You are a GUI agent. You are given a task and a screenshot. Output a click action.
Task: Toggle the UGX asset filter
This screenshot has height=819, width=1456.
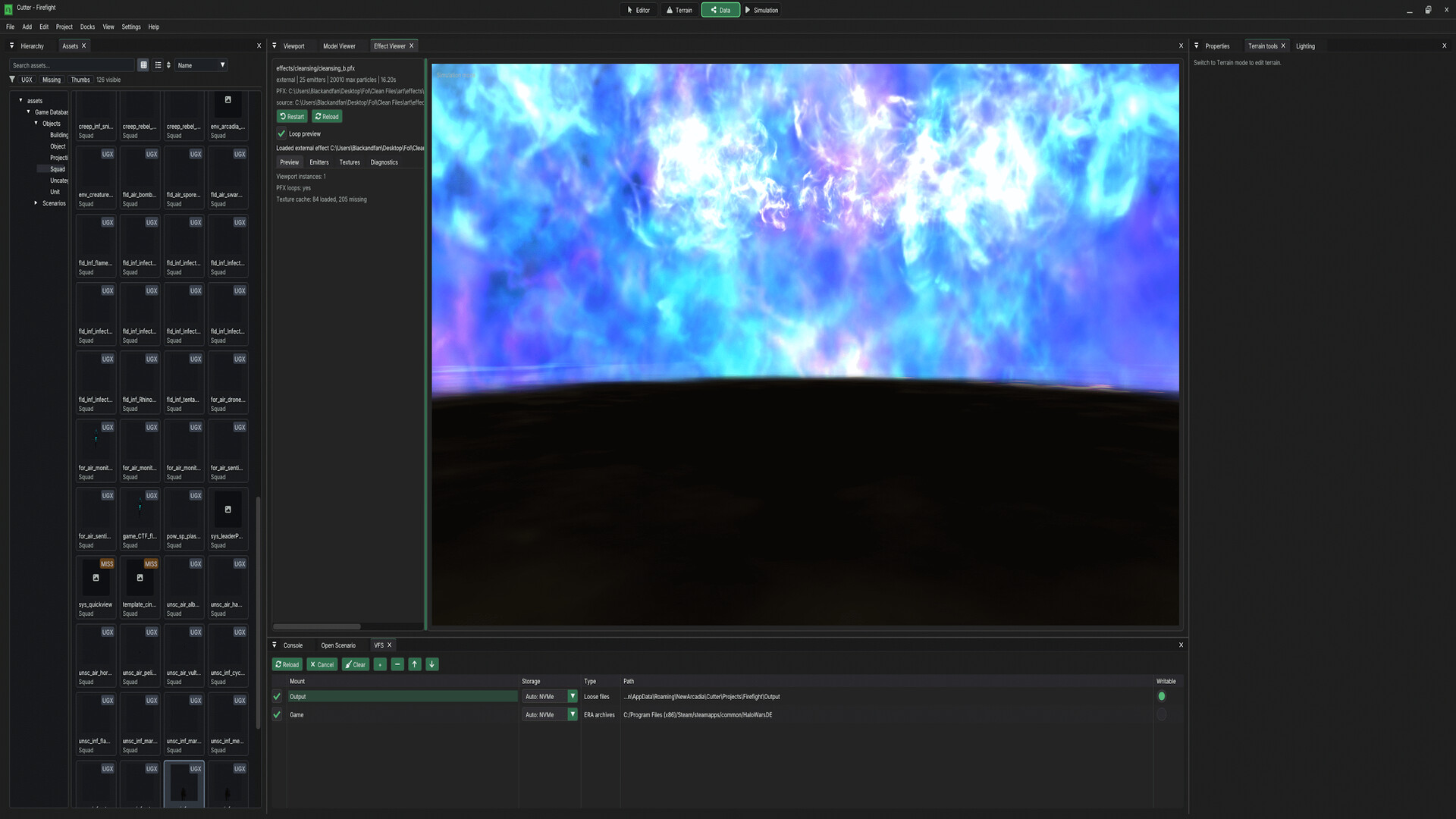pyautogui.click(x=27, y=80)
